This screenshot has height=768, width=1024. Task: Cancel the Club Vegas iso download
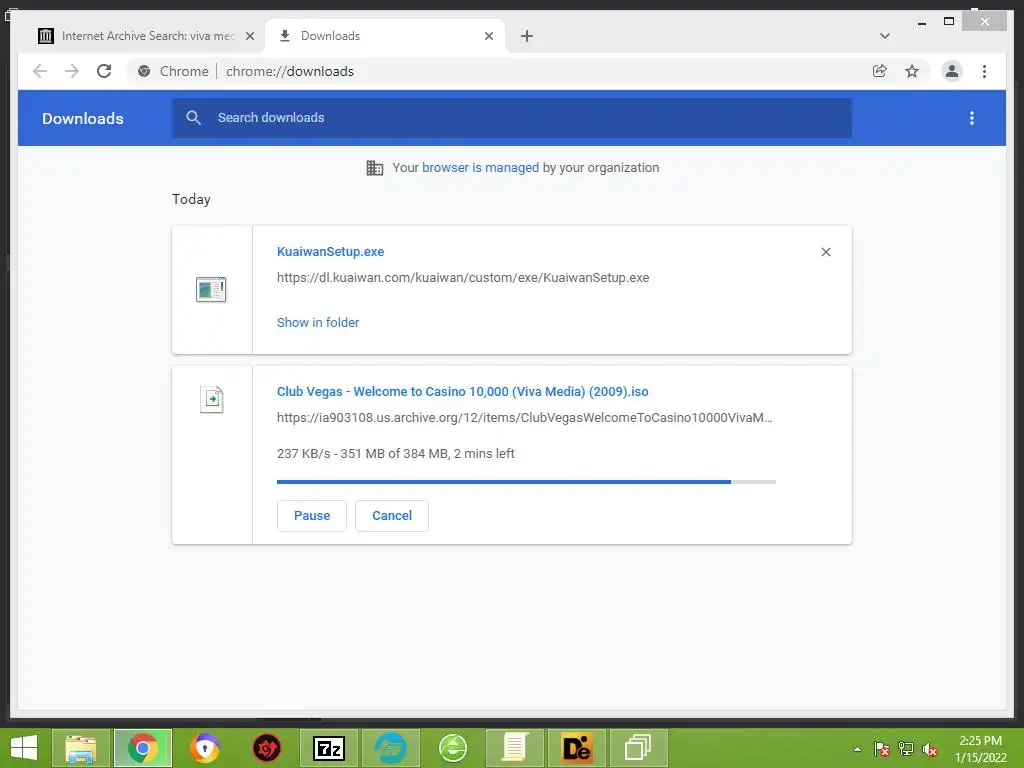pos(392,516)
